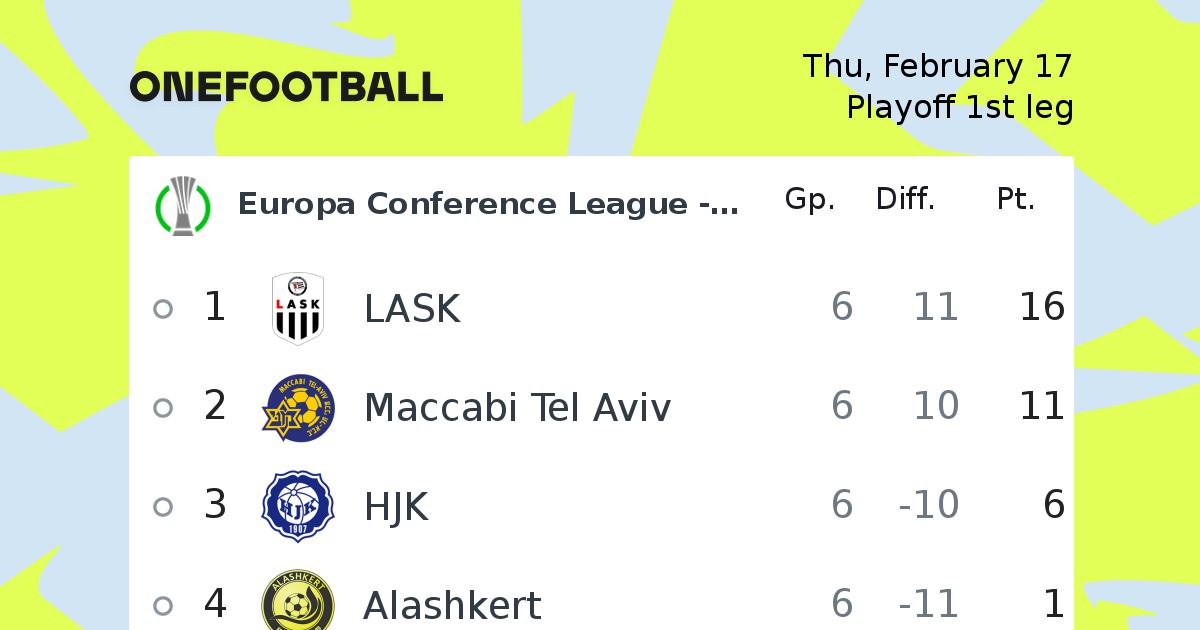The image size is (1200, 630).
Task: Click the LASK club crest
Action: pyautogui.click(x=298, y=309)
